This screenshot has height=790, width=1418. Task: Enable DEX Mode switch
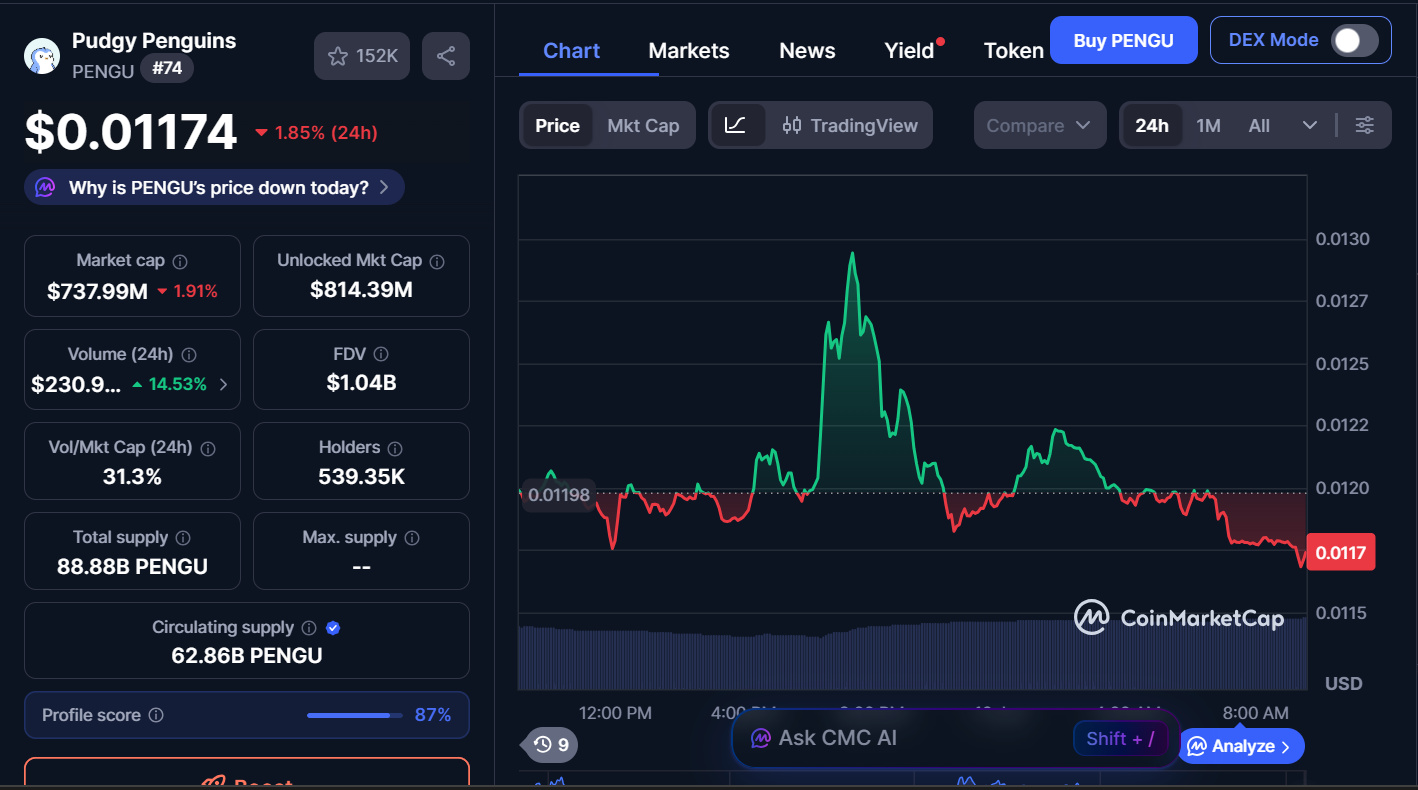(x=1352, y=40)
